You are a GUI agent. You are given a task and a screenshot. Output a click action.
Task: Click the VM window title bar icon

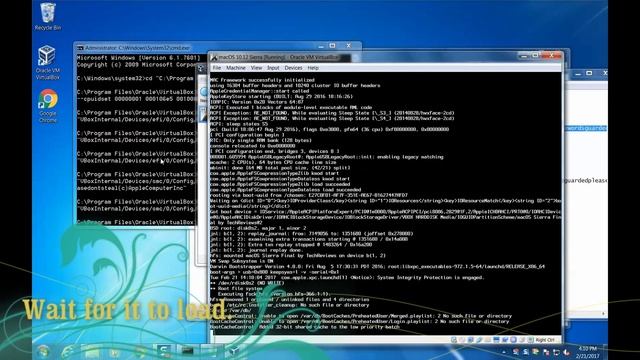214,58
